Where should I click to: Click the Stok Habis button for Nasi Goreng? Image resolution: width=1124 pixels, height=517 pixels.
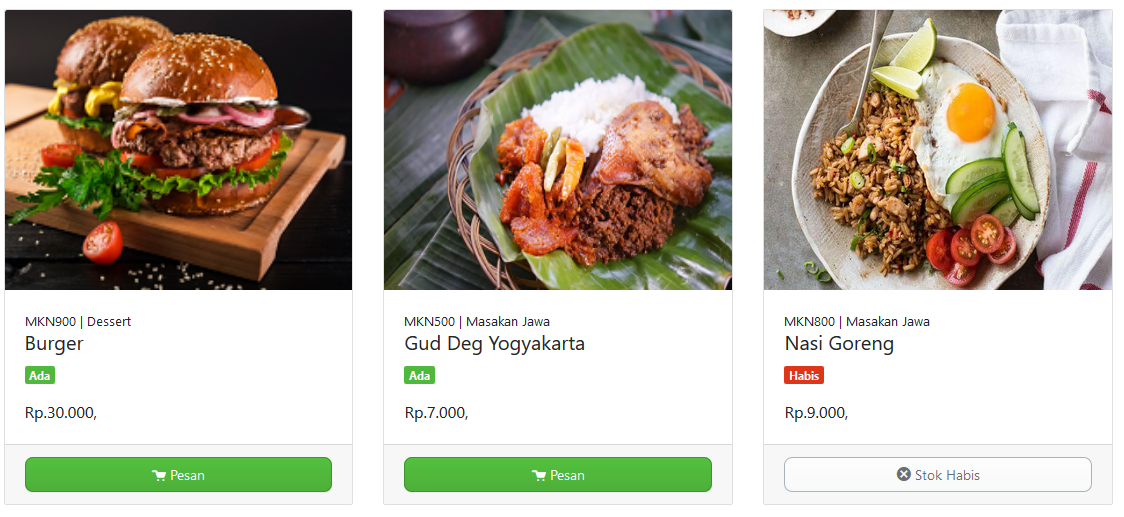938,475
